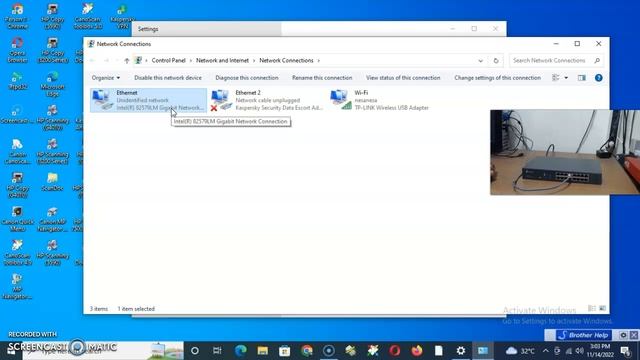Open Google Chrome desktop shortcut
The height and width of the screenshot is (360, 640).
pyautogui.click(x=17, y=16)
